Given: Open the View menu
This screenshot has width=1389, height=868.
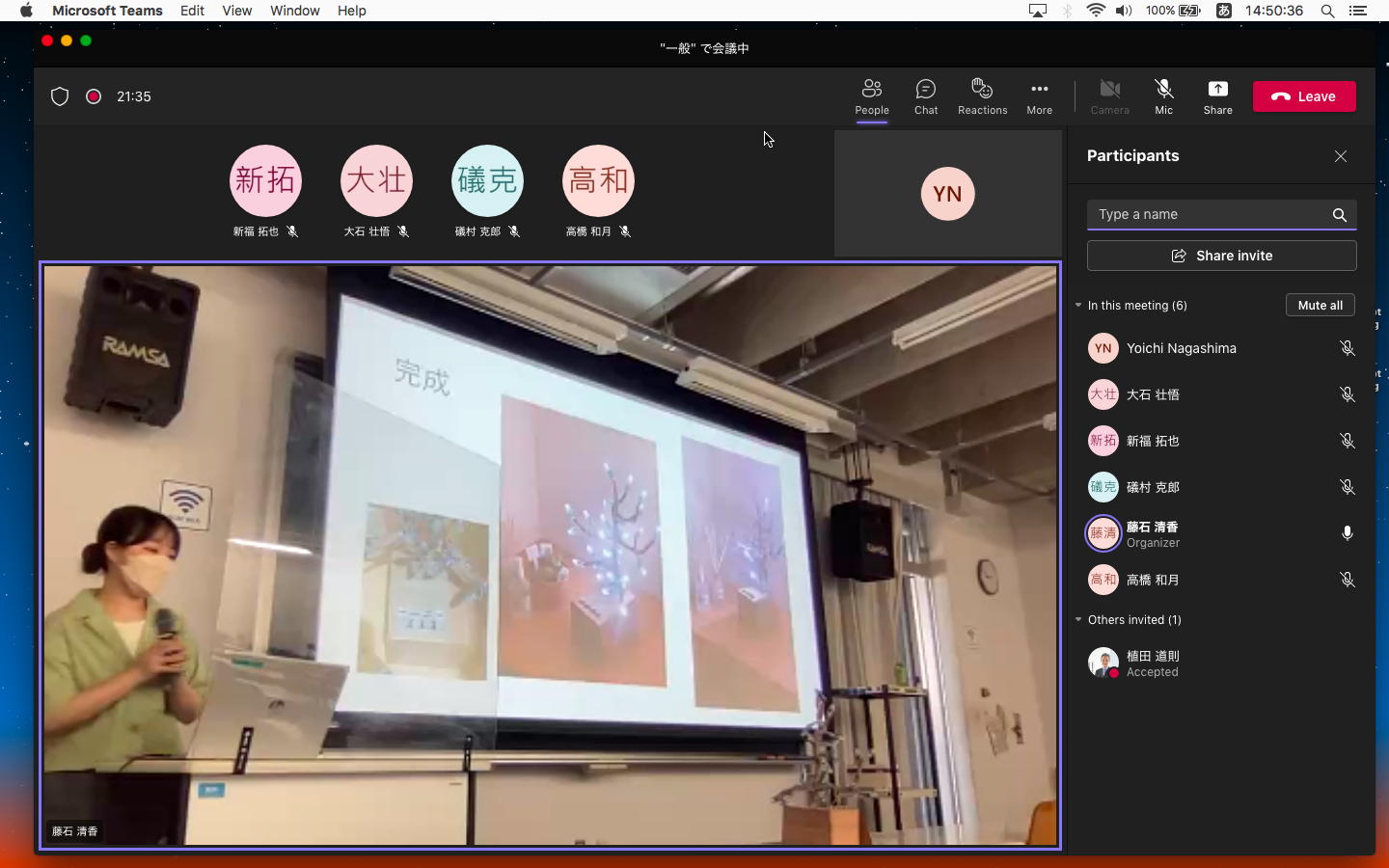Looking at the screenshot, I should 236,11.
